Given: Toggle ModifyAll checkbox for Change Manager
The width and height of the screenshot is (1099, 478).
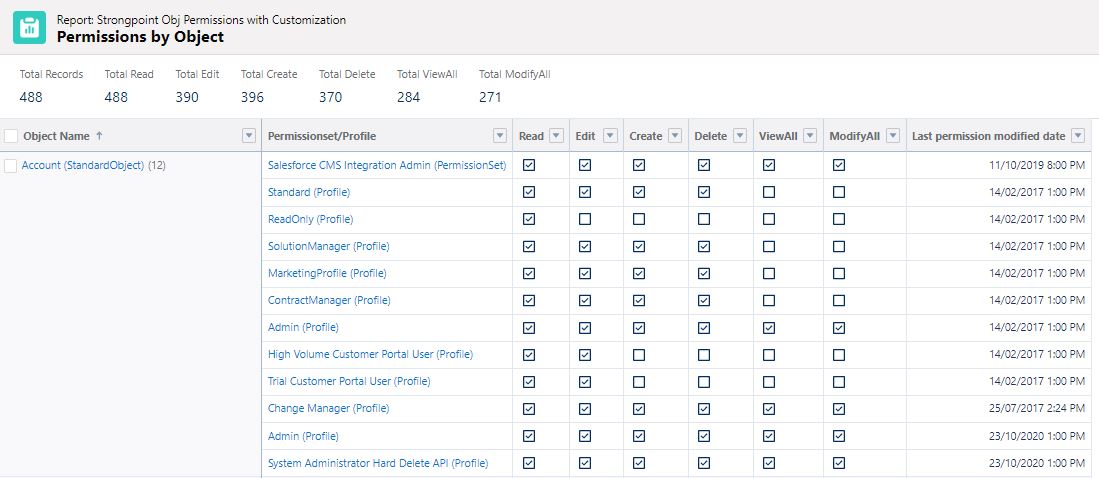Looking at the screenshot, I should pos(839,408).
